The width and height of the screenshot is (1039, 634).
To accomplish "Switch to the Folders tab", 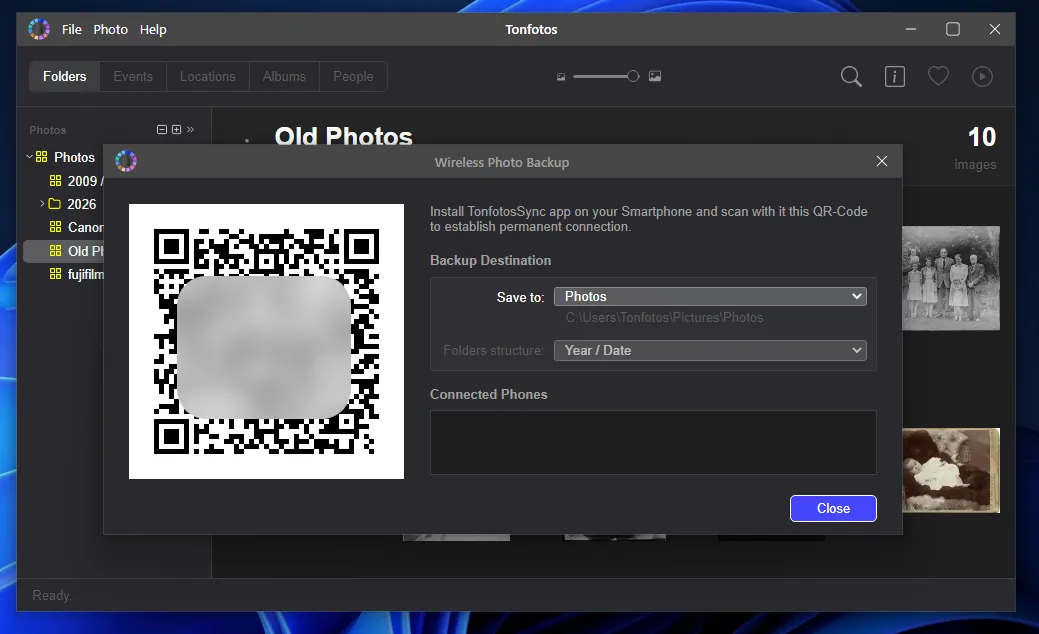I will tap(64, 76).
